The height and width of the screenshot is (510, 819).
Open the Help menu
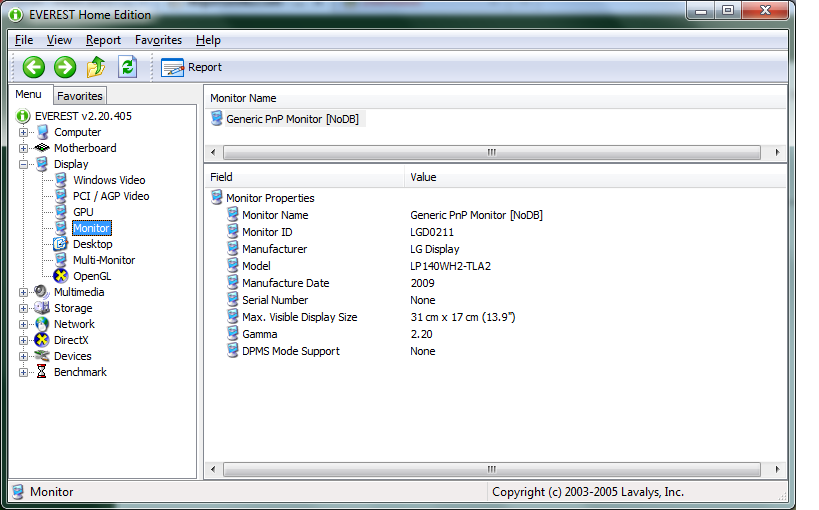tap(208, 40)
